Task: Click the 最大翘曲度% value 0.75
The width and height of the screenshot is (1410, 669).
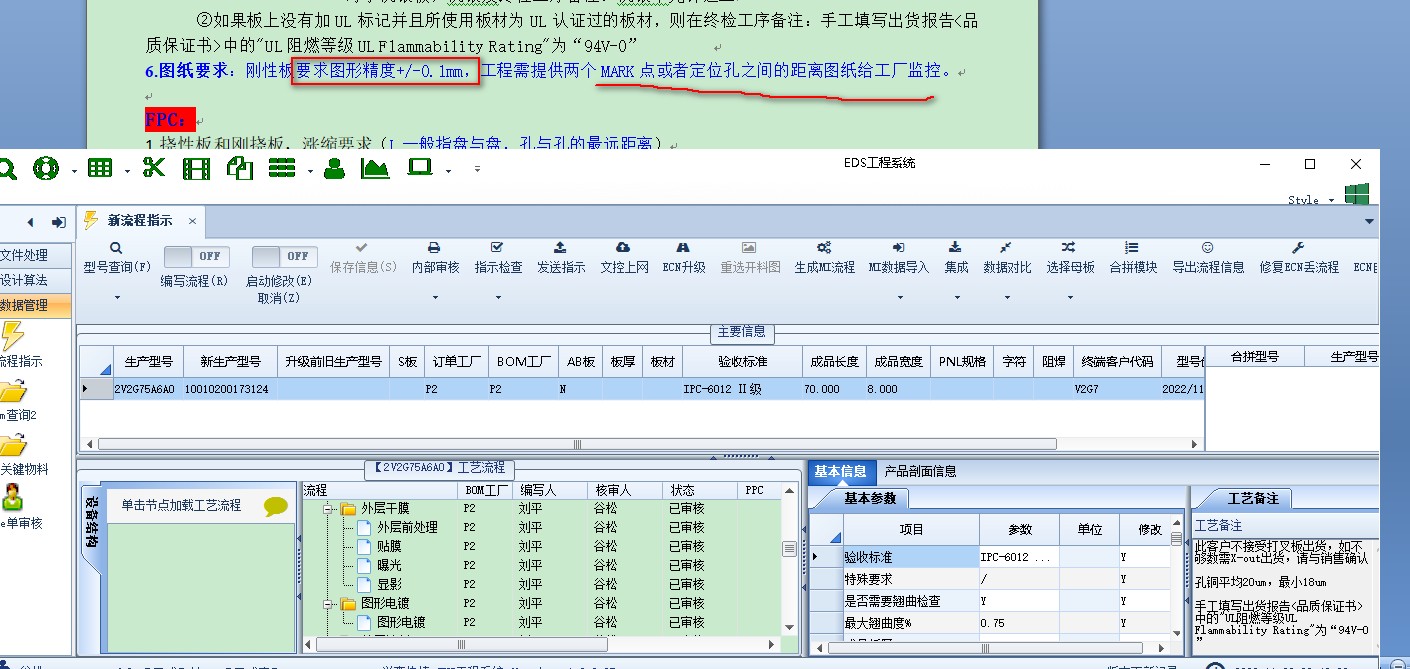Action: coord(1020,623)
